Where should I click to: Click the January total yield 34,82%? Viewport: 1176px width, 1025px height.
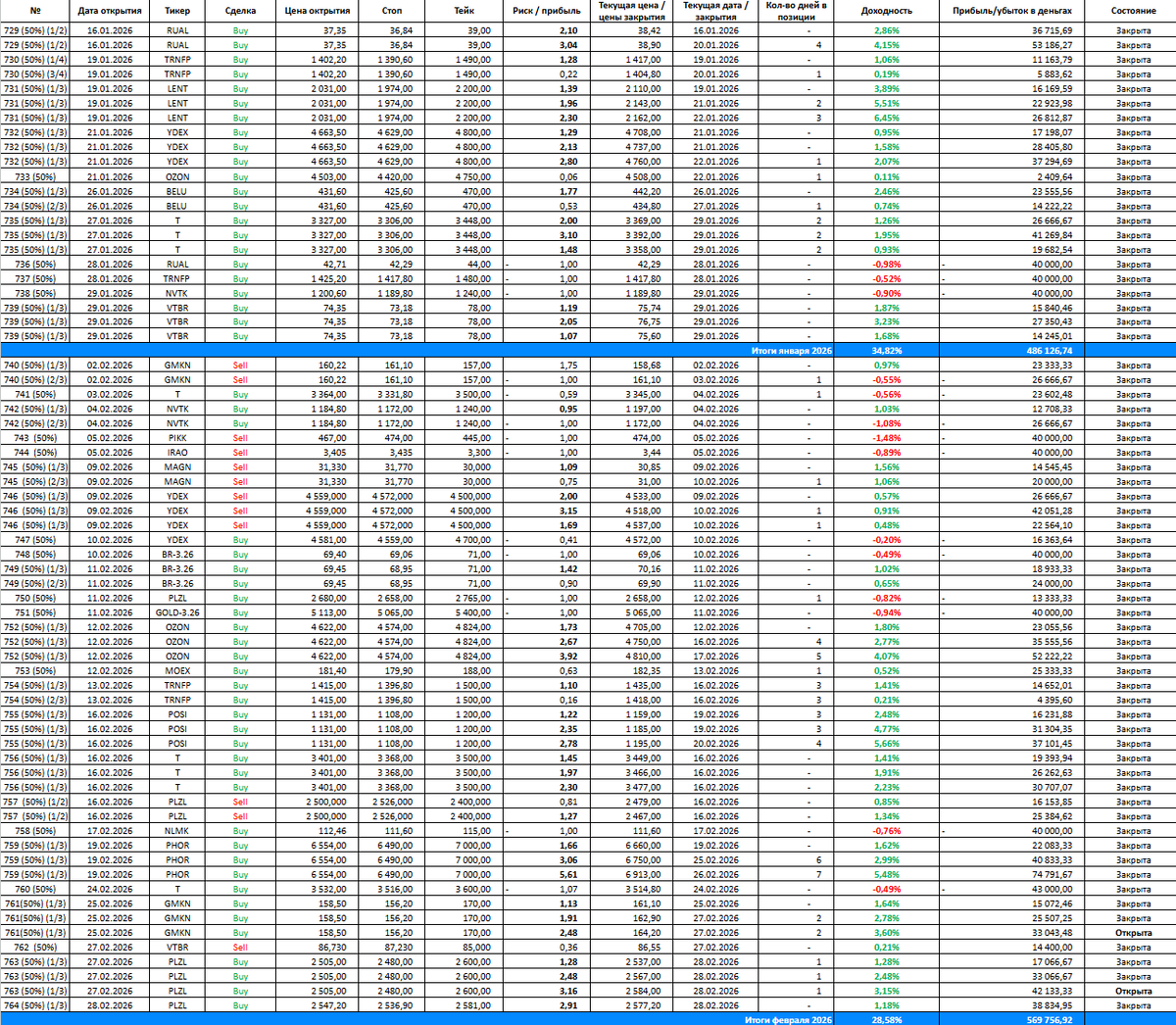[x=886, y=351]
